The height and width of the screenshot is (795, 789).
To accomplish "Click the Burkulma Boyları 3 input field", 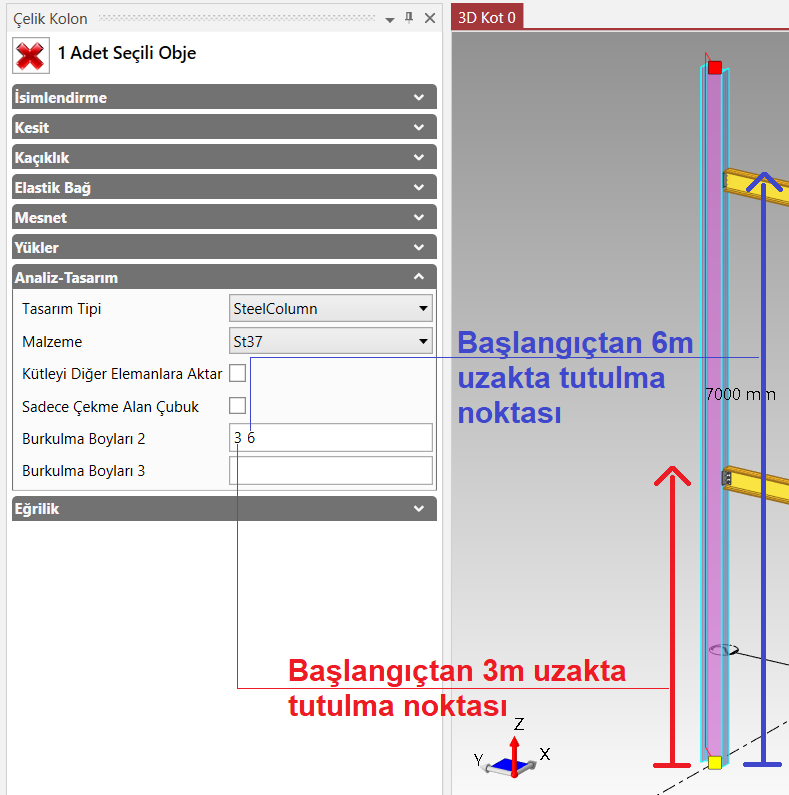I will (x=331, y=470).
